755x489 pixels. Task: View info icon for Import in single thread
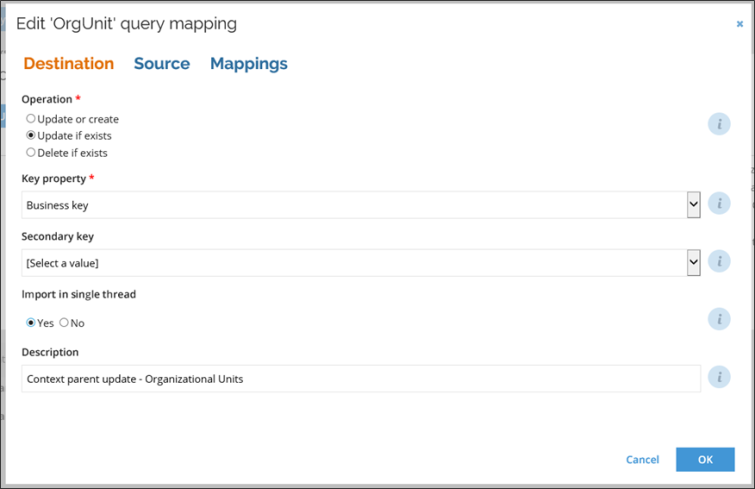[719, 319]
